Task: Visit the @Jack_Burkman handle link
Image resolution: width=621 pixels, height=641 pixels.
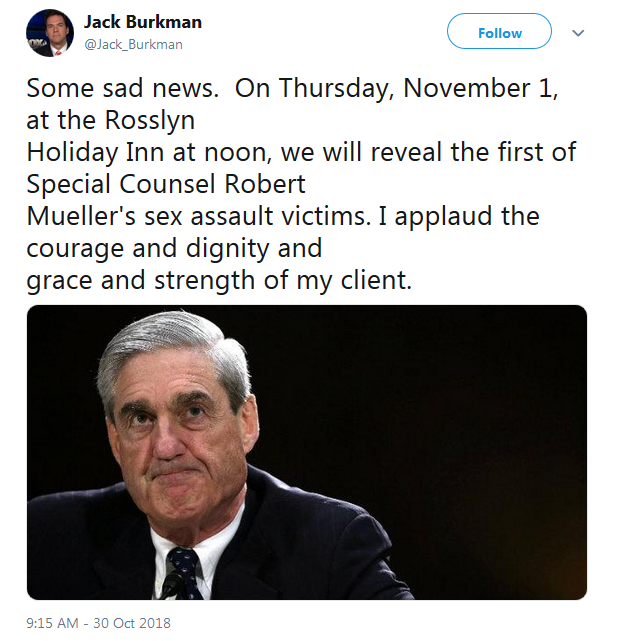Action: [133, 44]
